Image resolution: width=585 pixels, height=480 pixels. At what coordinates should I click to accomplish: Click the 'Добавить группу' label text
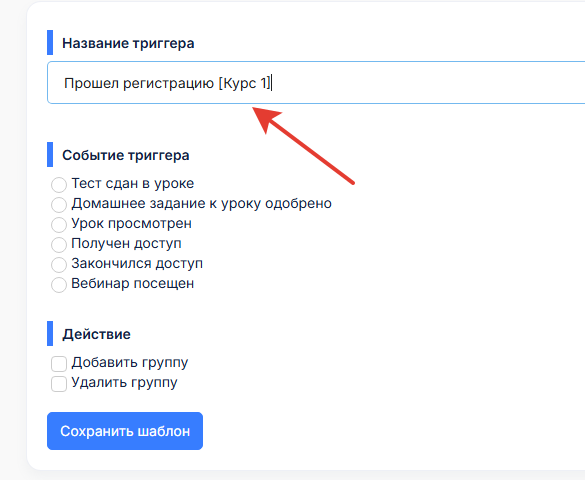click(x=130, y=363)
